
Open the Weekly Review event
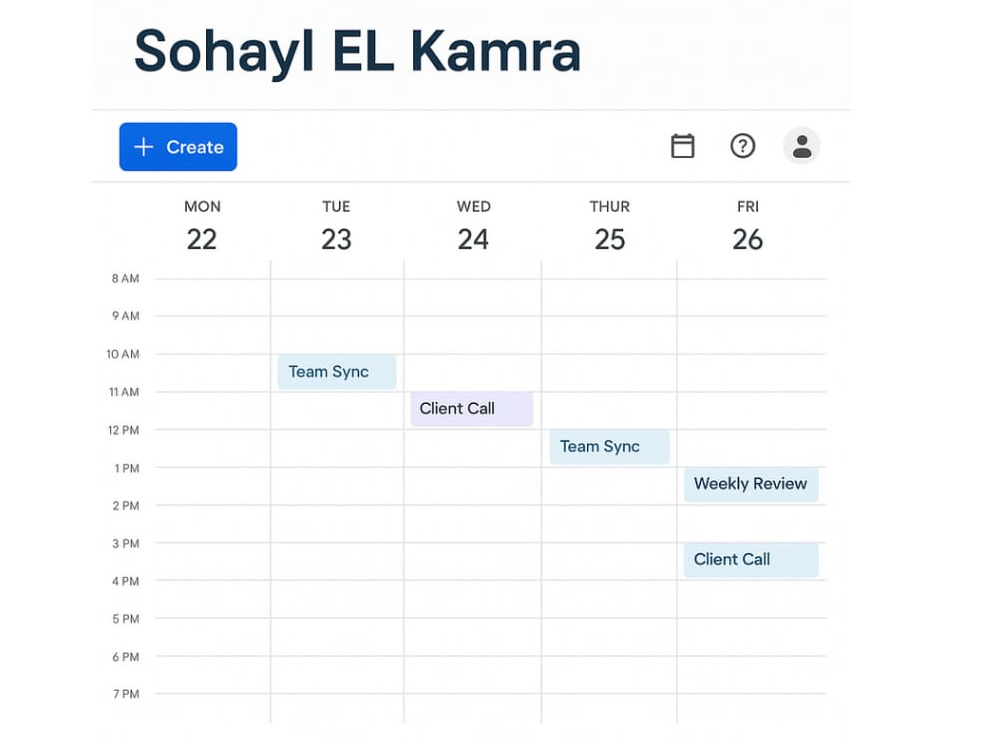coord(751,484)
